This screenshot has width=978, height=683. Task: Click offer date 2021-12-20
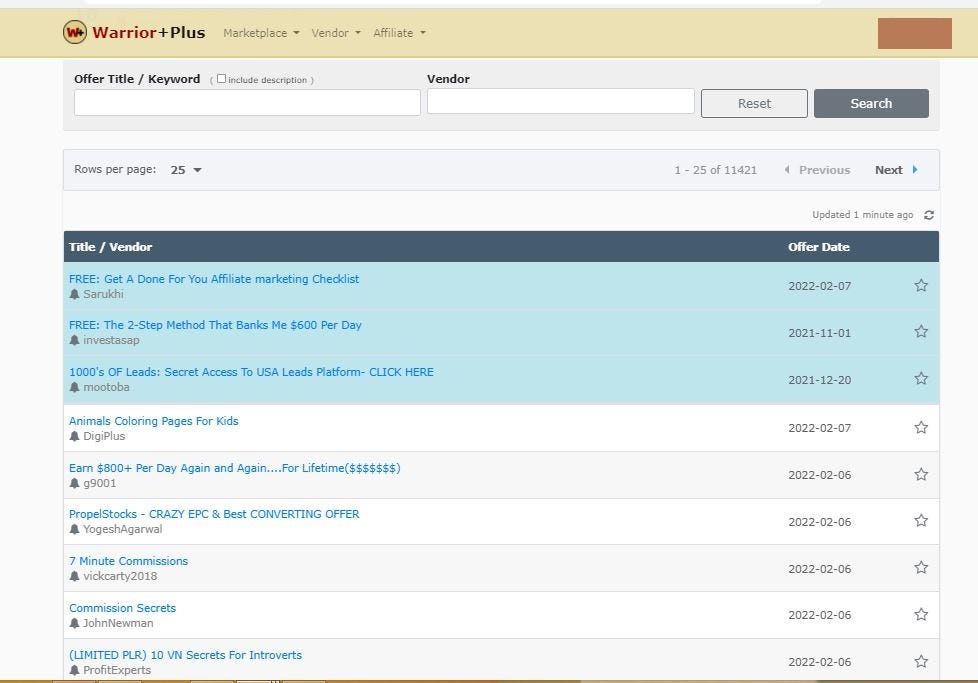[x=820, y=380]
